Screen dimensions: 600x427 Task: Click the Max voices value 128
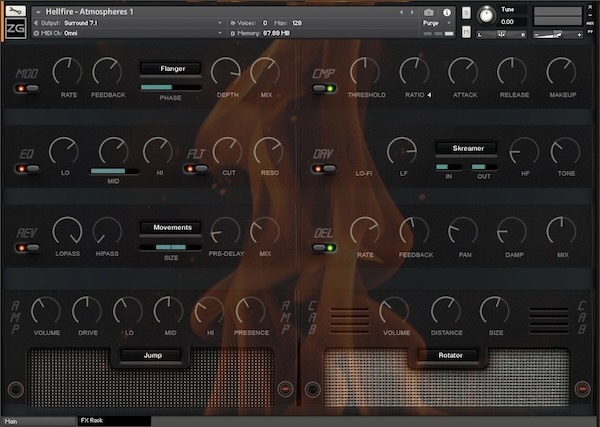pyautogui.click(x=297, y=23)
